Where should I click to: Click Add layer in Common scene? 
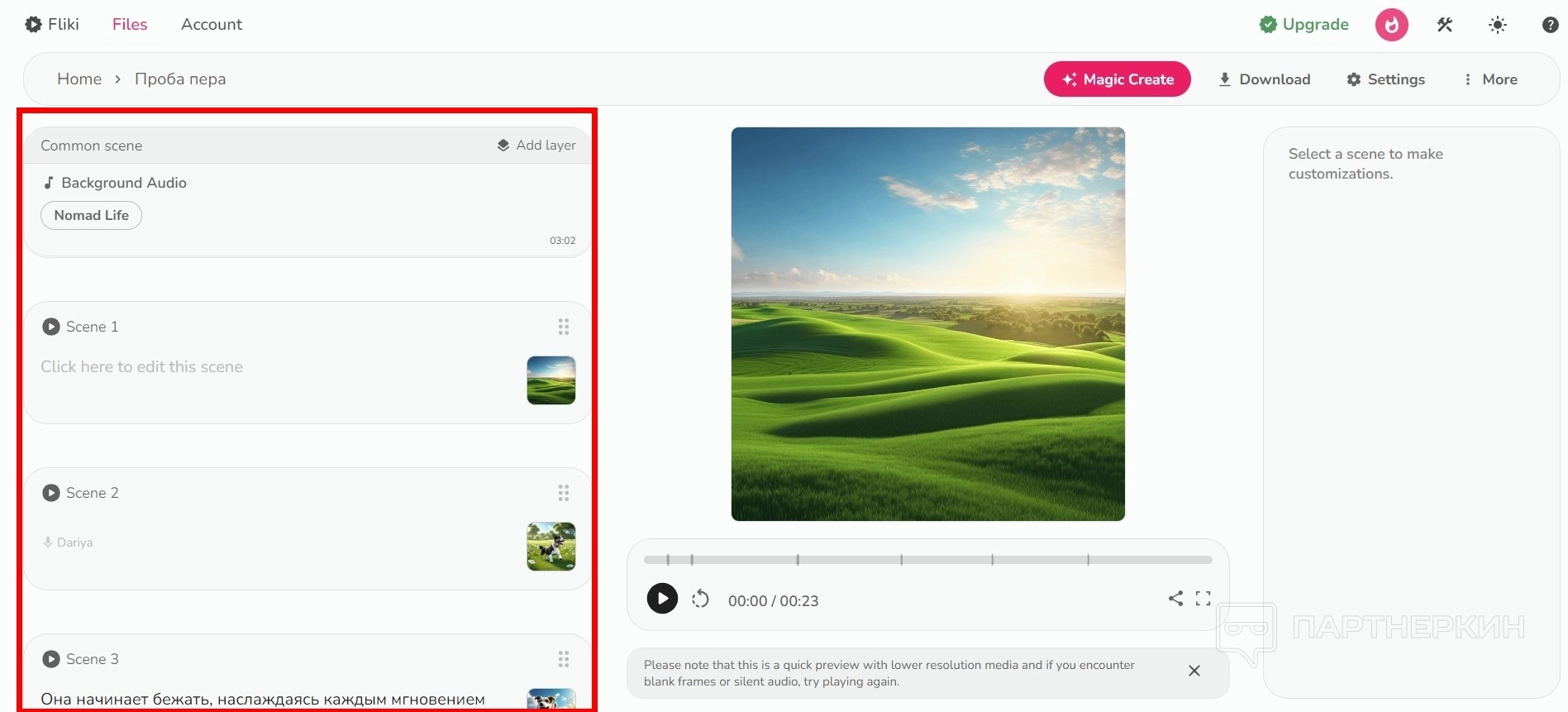(536, 146)
